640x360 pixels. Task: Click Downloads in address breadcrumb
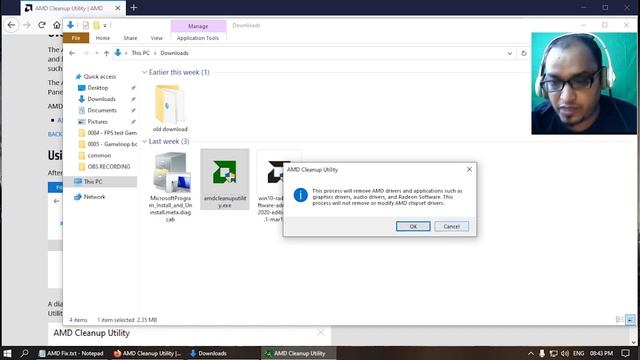click(174, 53)
